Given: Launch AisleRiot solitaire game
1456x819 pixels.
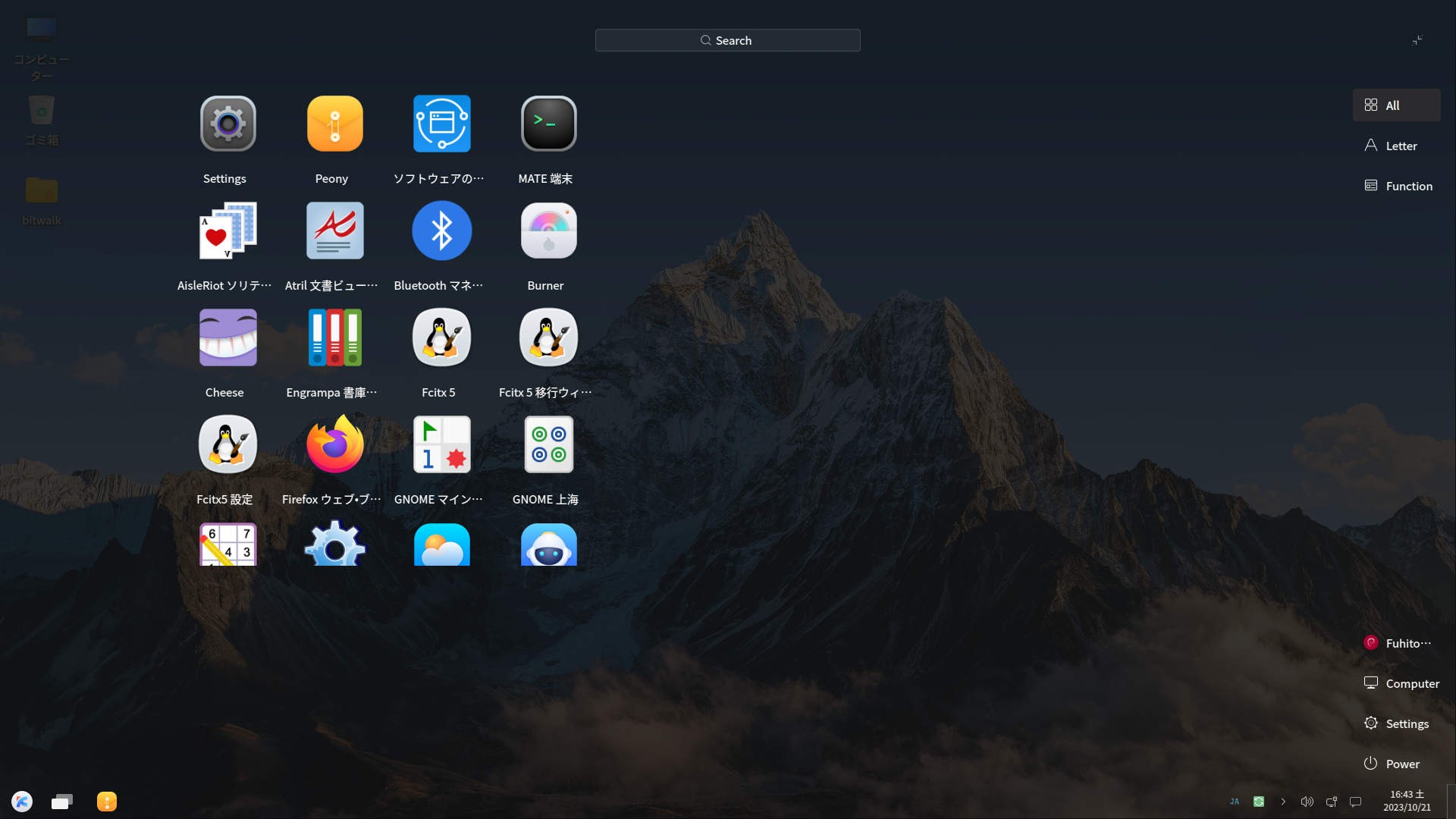Looking at the screenshot, I should click(227, 231).
